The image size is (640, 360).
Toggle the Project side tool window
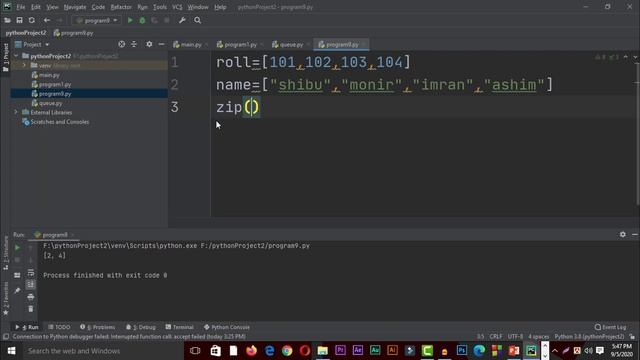(x=5, y=57)
